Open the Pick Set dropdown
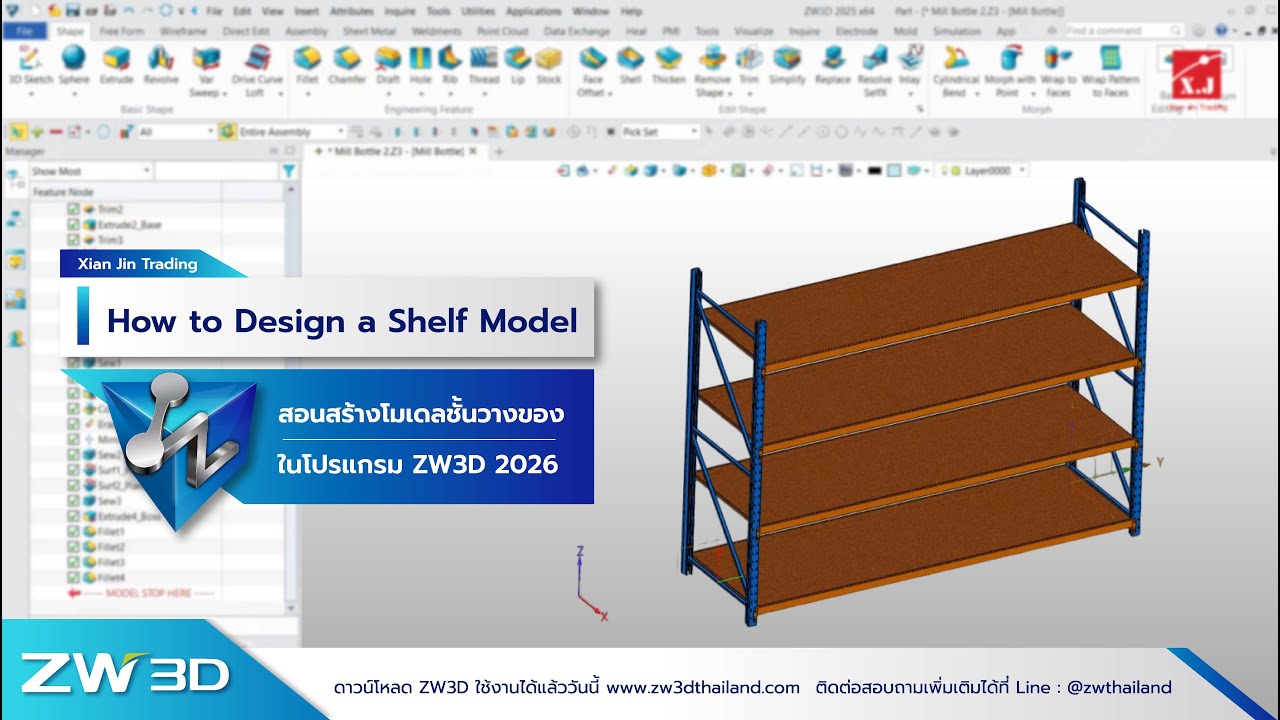 [x=660, y=132]
